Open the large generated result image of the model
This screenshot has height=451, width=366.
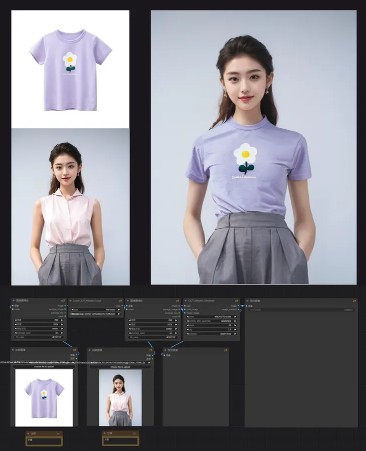(254, 147)
